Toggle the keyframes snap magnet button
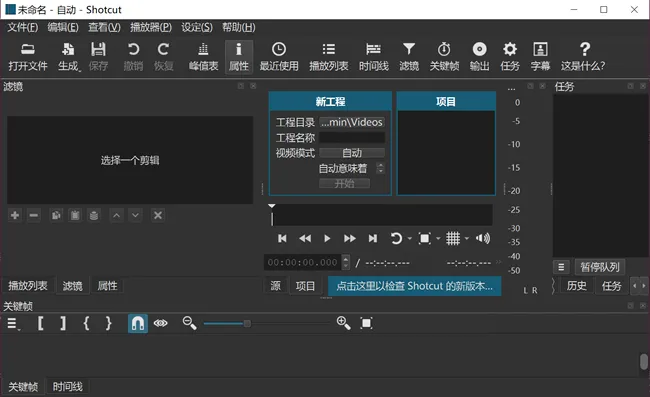Viewport: 650px width, 397px height. point(138,323)
